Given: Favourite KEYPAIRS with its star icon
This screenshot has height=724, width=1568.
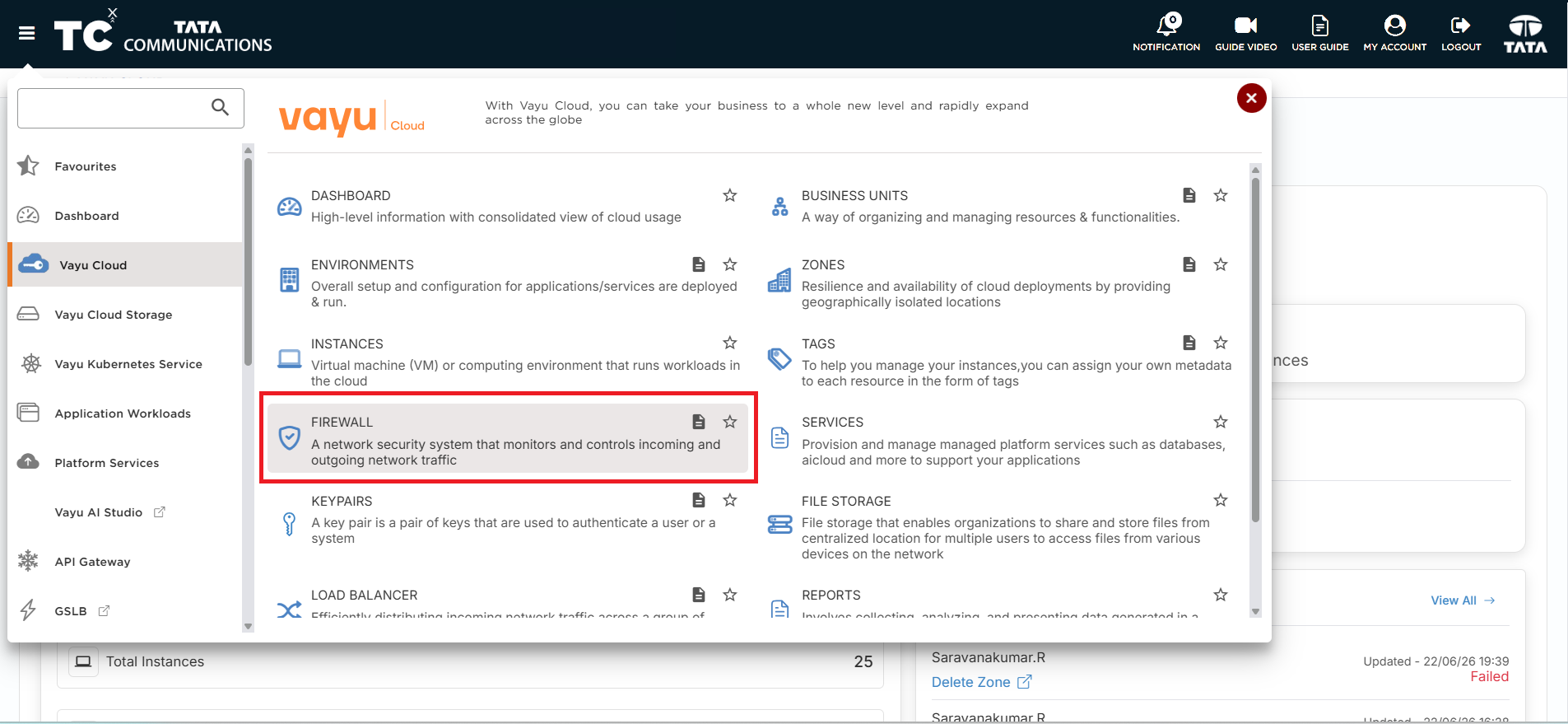Looking at the screenshot, I should click(729, 500).
